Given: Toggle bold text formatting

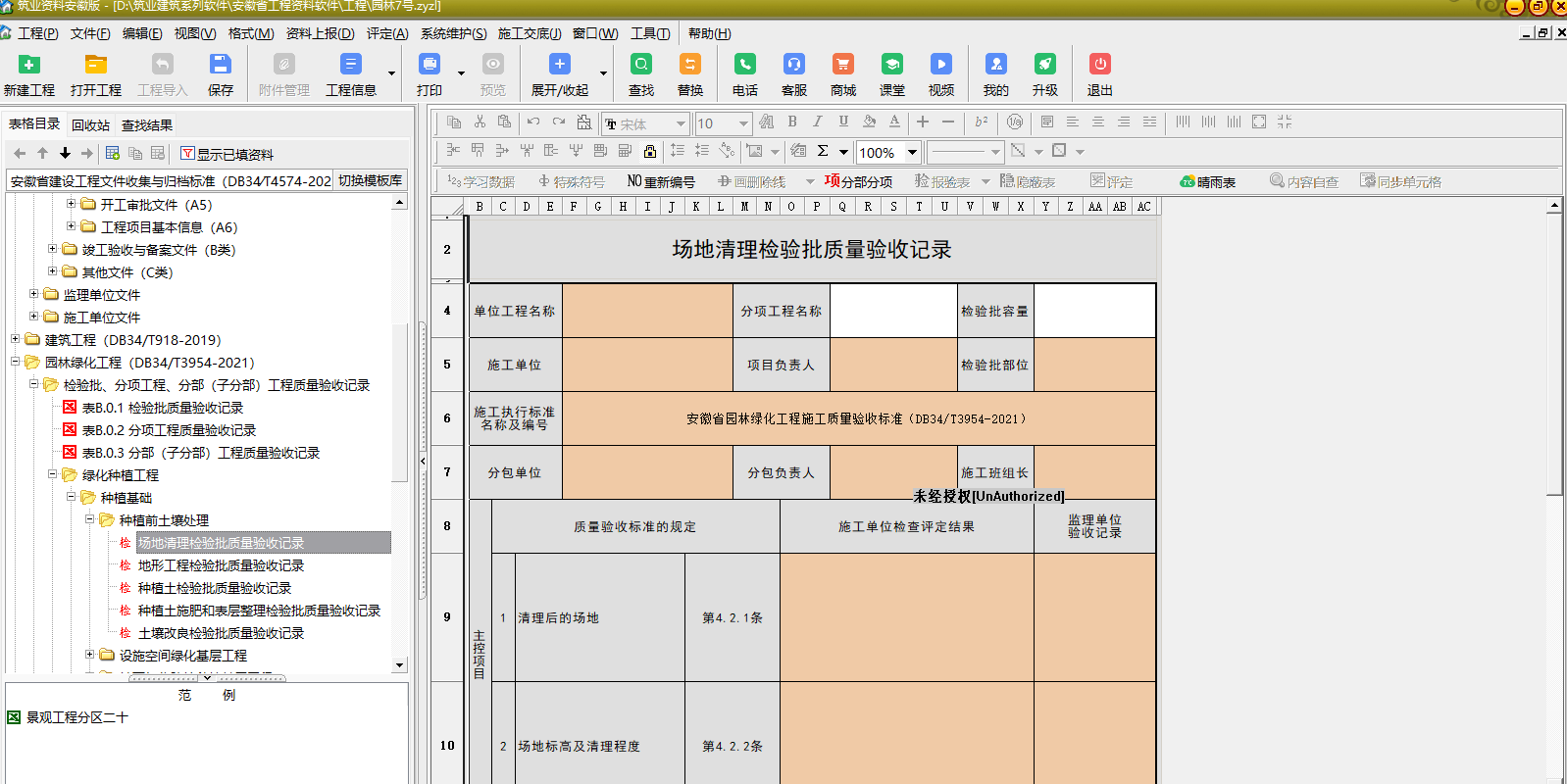Looking at the screenshot, I should click(x=792, y=122).
